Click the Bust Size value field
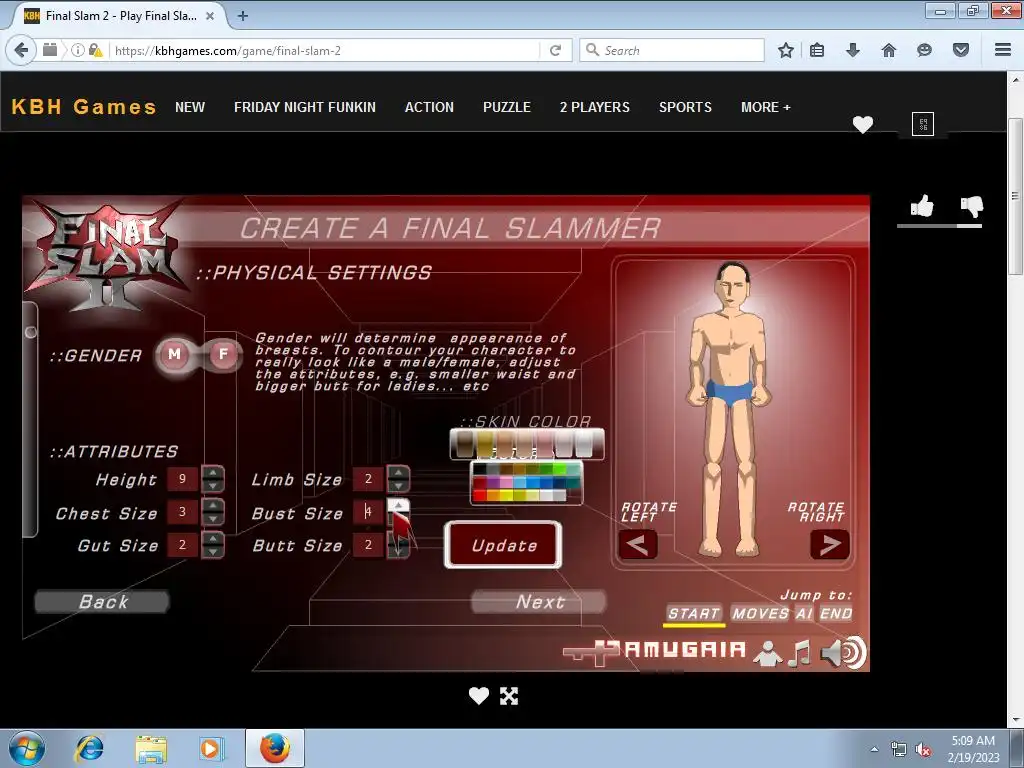This screenshot has height=768, width=1024. [x=368, y=512]
